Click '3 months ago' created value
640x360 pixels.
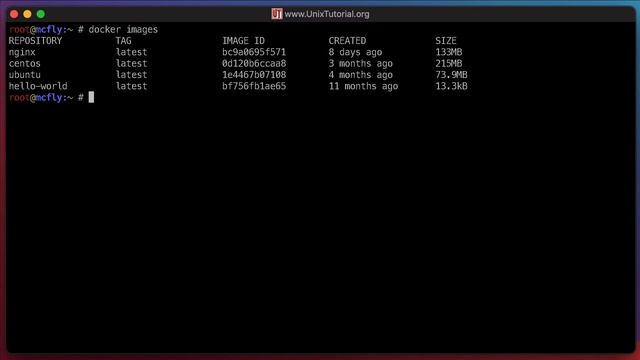pos(360,64)
